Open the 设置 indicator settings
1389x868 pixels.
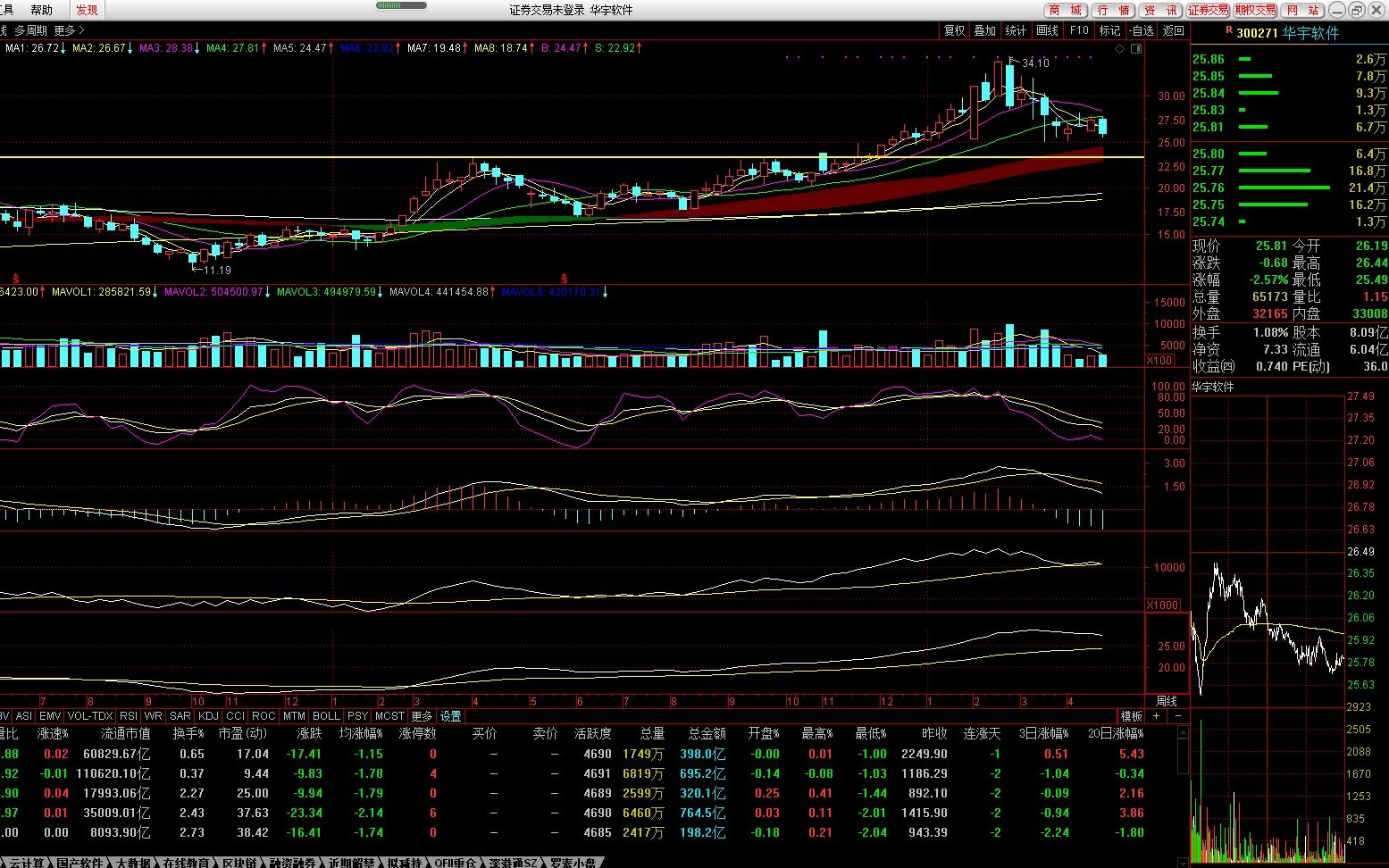(x=450, y=716)
